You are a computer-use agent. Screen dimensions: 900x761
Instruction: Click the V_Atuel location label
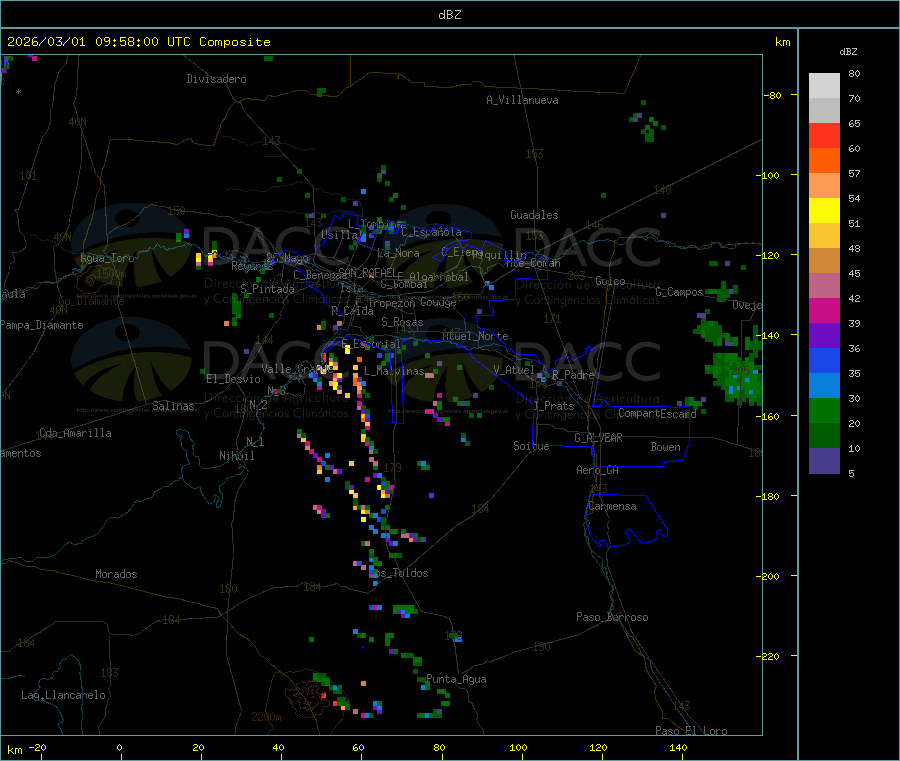(514, 370)
